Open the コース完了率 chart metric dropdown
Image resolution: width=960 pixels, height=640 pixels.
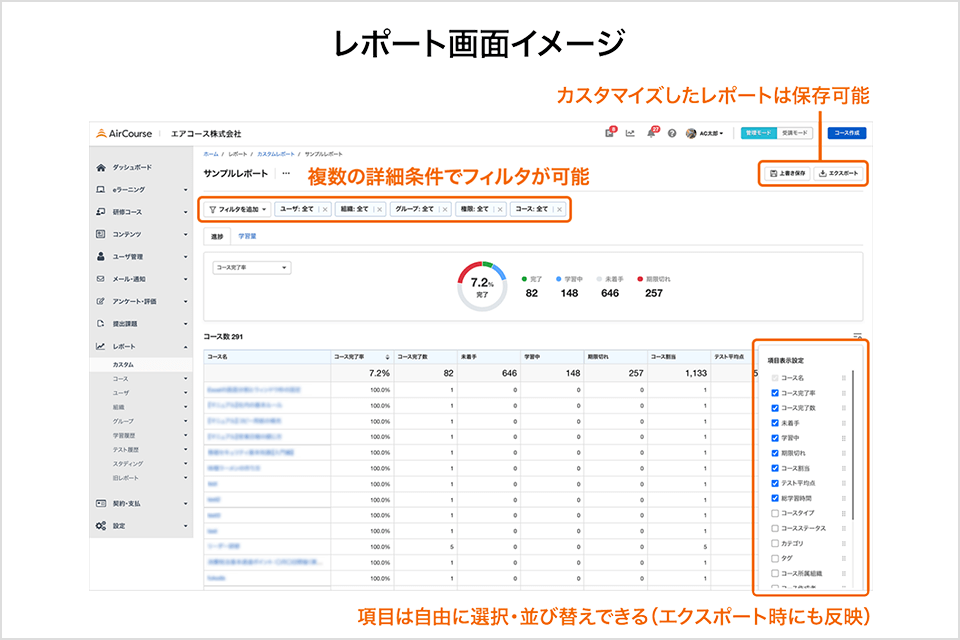[252, 268]
